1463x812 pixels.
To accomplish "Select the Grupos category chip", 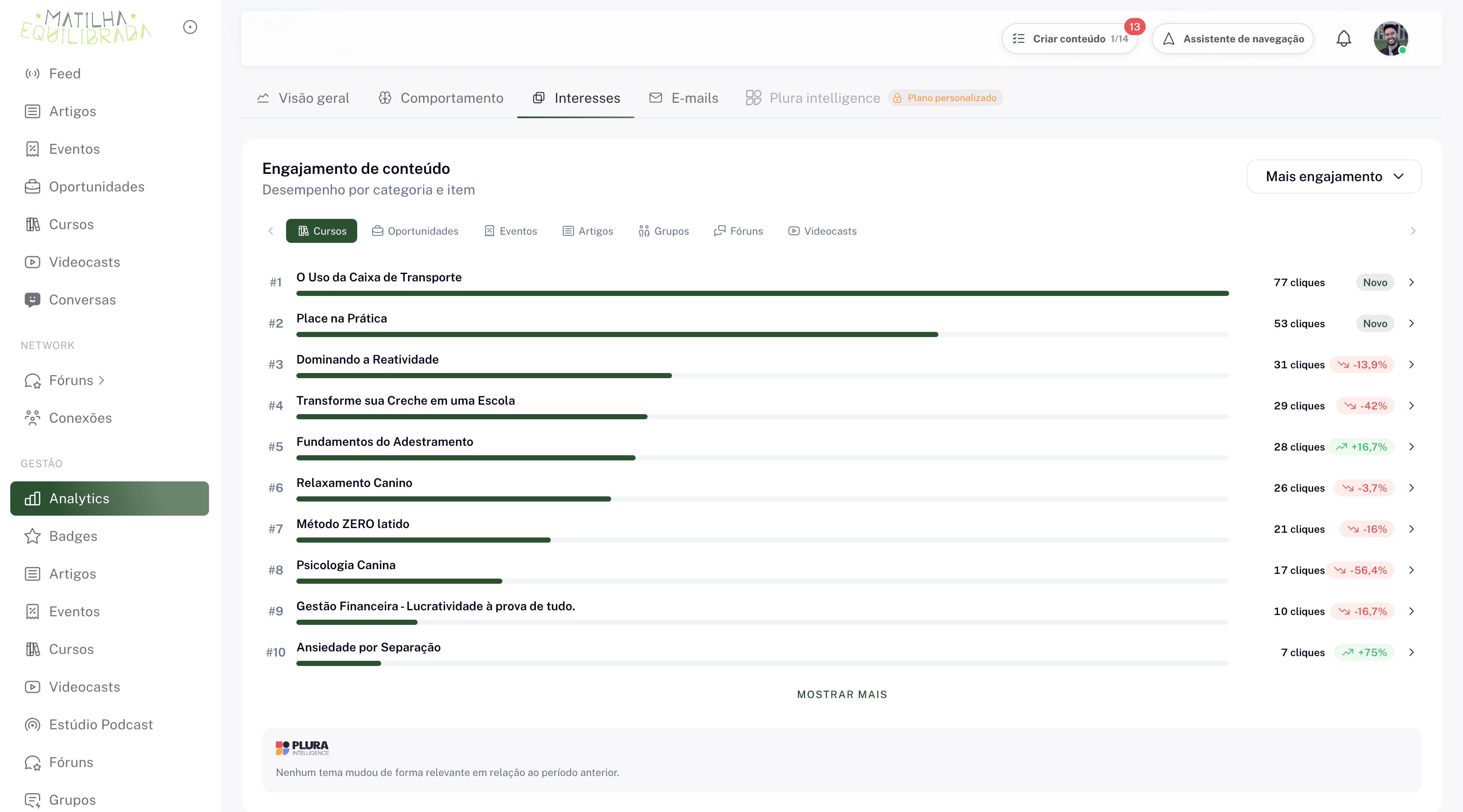I will point(663,231).
